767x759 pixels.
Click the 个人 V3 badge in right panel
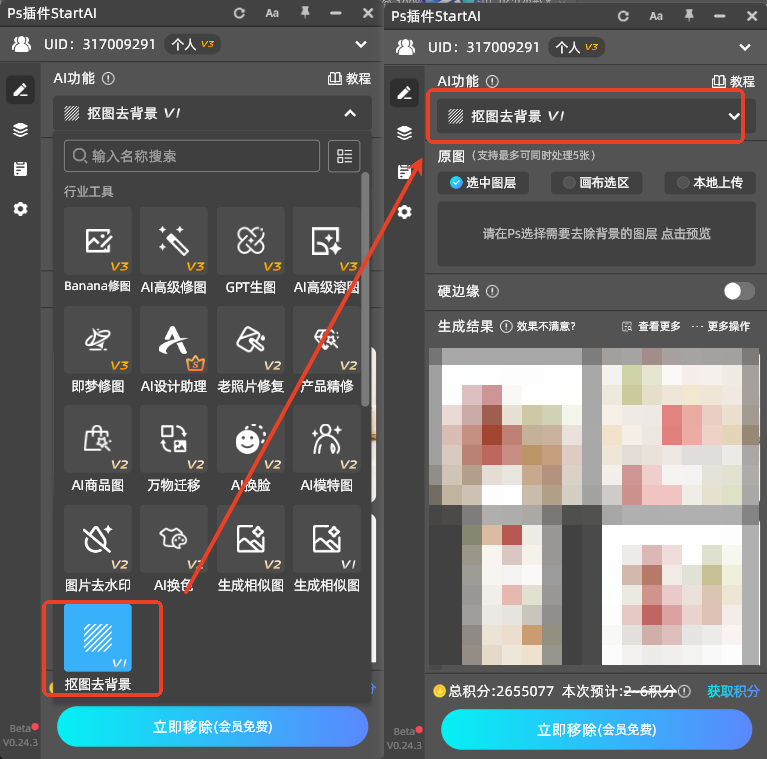[577, 47]
